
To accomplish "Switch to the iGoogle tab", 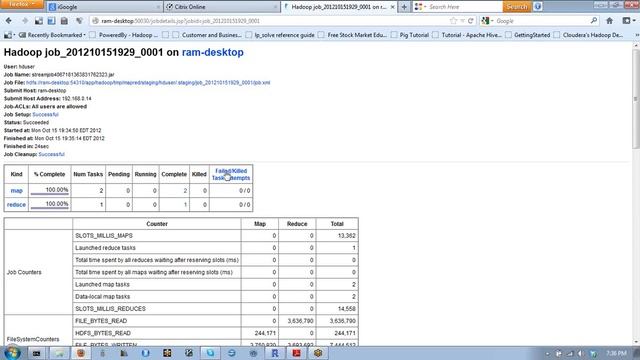I will click(x=104, y=7).
